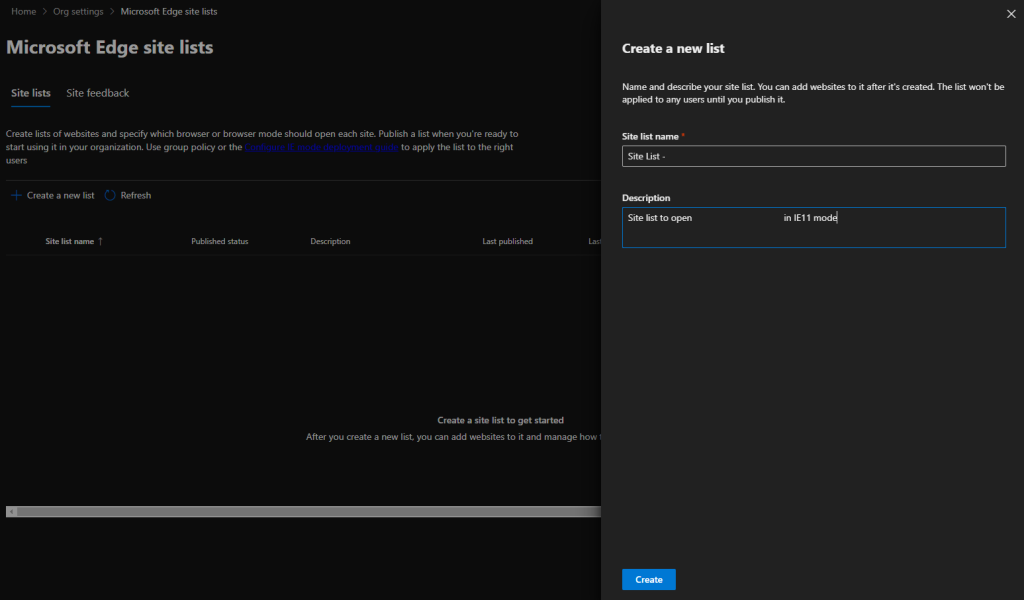
Task: Sort by the Site list name column
Action: pos(70,241)
